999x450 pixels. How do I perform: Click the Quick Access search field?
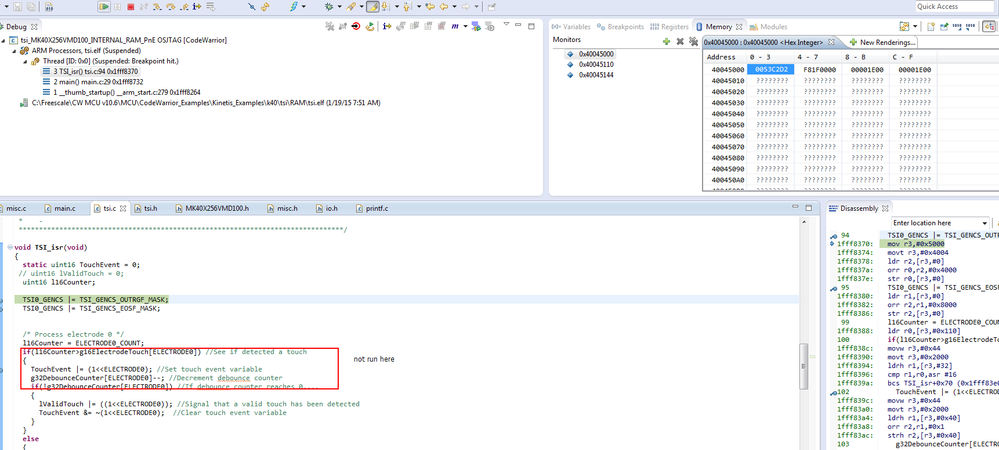pos(954,6)
